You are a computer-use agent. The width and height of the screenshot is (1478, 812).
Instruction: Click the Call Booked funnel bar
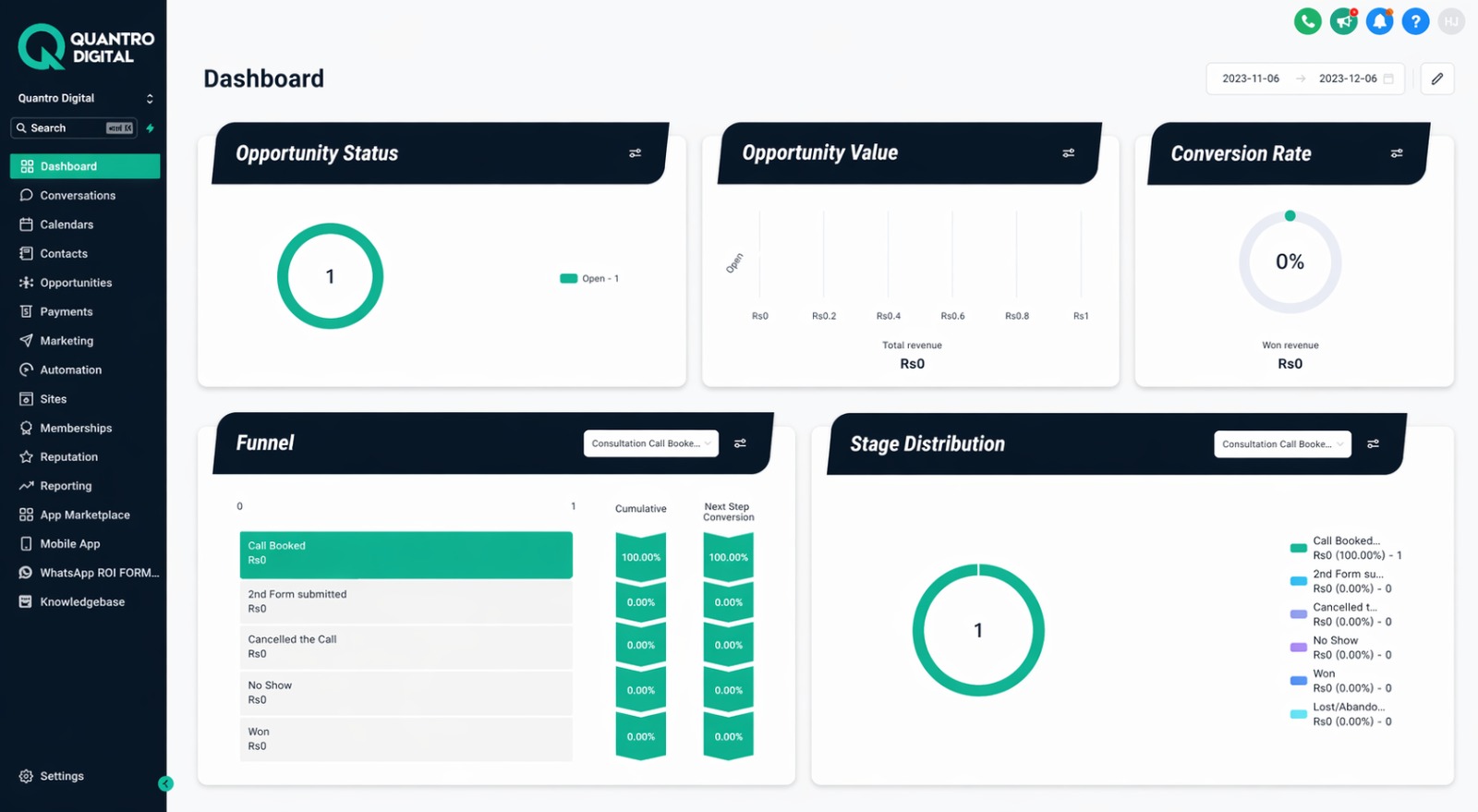click(x=406, y=554)
